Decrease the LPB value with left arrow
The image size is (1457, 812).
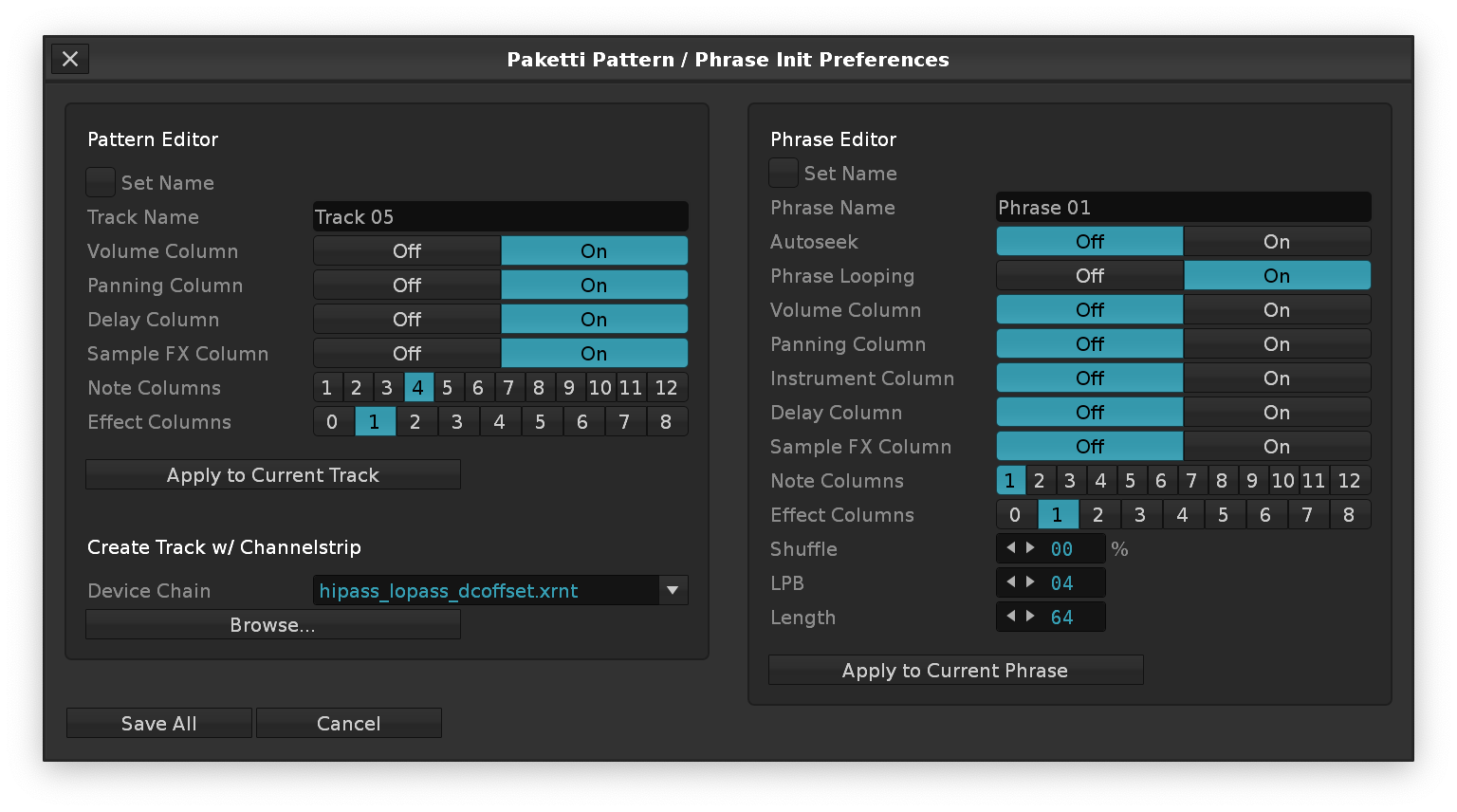(x=1010, y=582)
